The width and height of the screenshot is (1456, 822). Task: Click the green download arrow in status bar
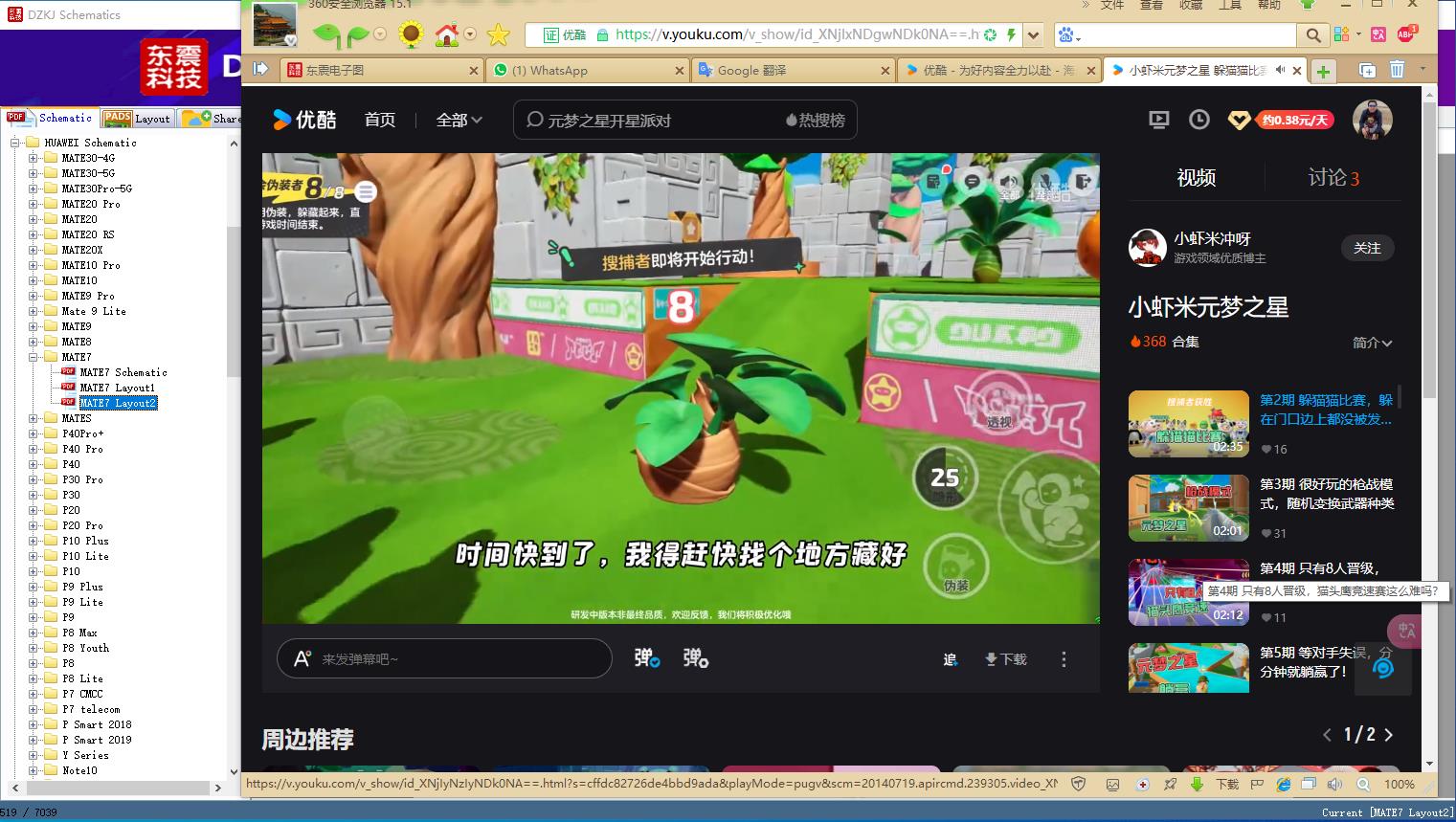[x=1197, y=784]
